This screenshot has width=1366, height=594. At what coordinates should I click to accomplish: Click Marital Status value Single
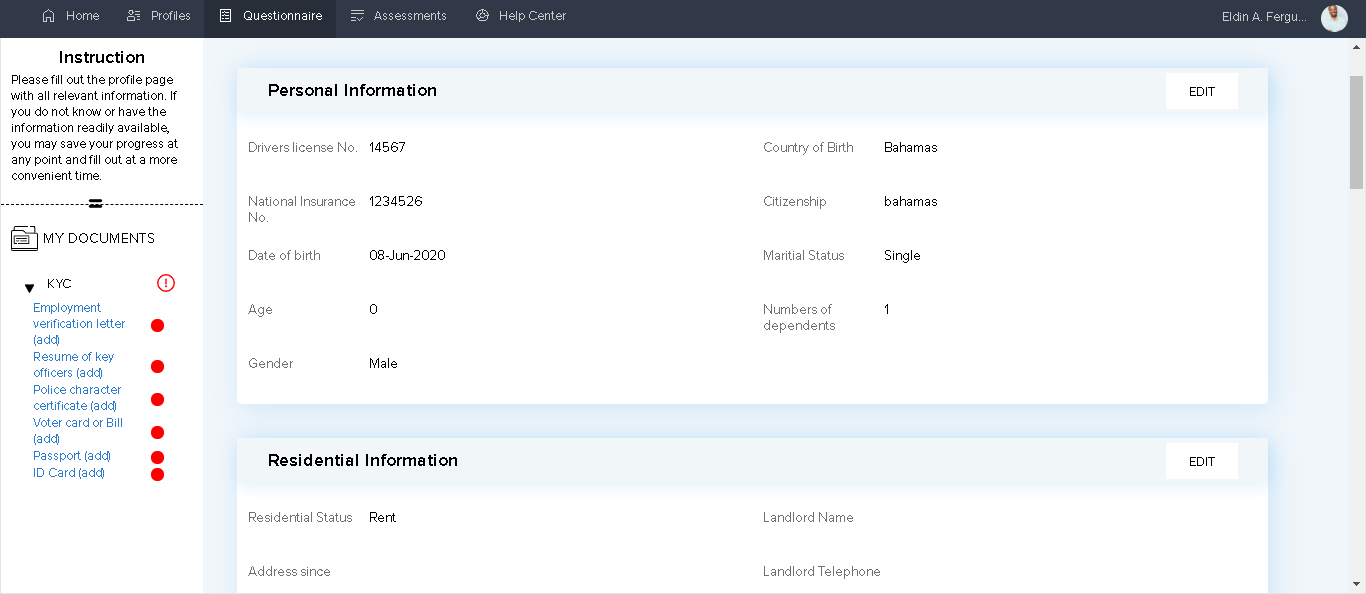pyautogui.click(x=902, y=255)
